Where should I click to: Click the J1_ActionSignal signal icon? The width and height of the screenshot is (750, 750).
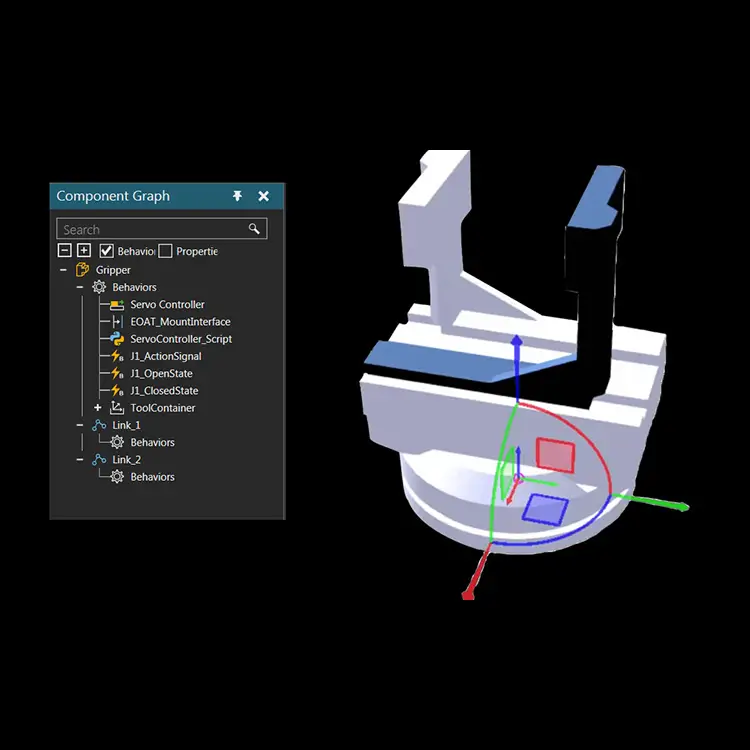pyautogui.click(x=117, y=356)
